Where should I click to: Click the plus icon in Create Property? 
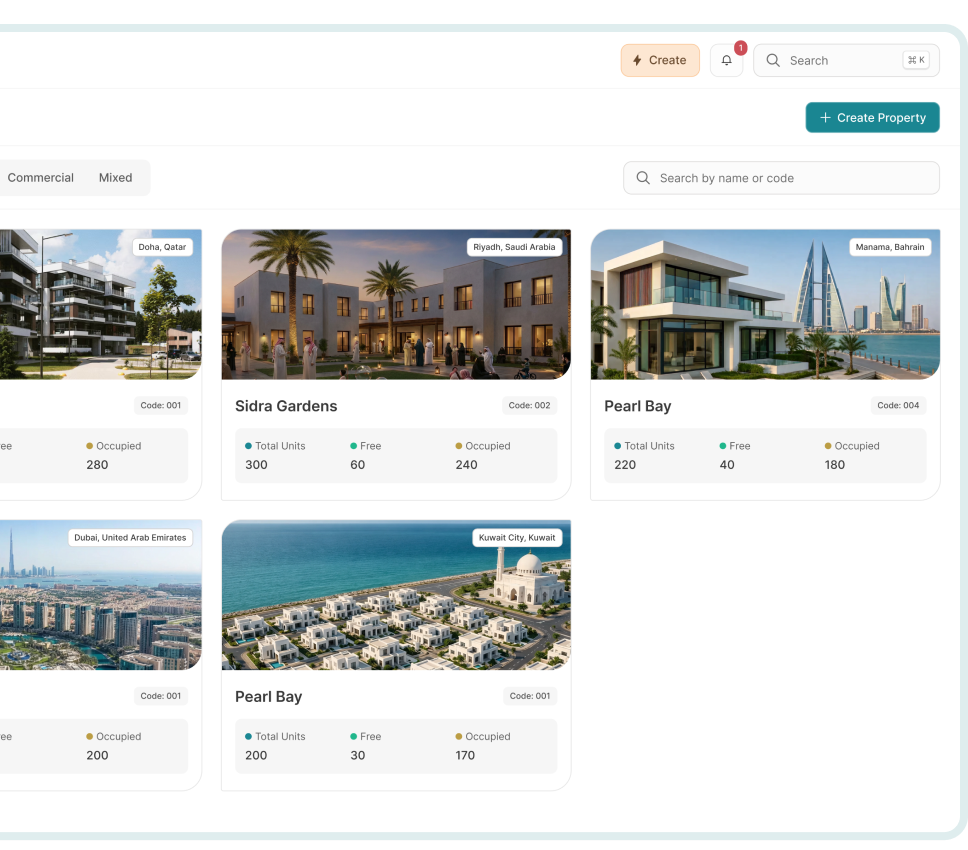[x=825, y=118]
